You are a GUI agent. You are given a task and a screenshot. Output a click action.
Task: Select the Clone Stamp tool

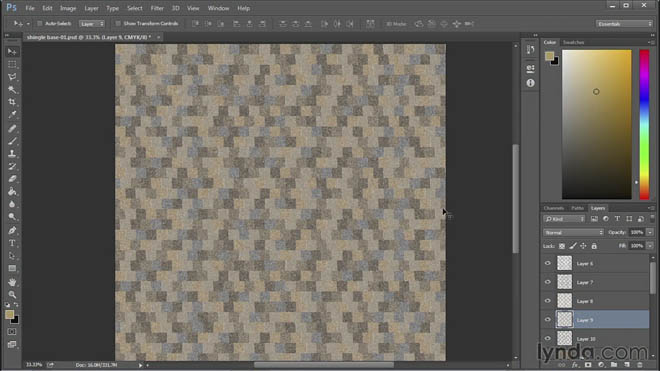click(x=12, y=154)
